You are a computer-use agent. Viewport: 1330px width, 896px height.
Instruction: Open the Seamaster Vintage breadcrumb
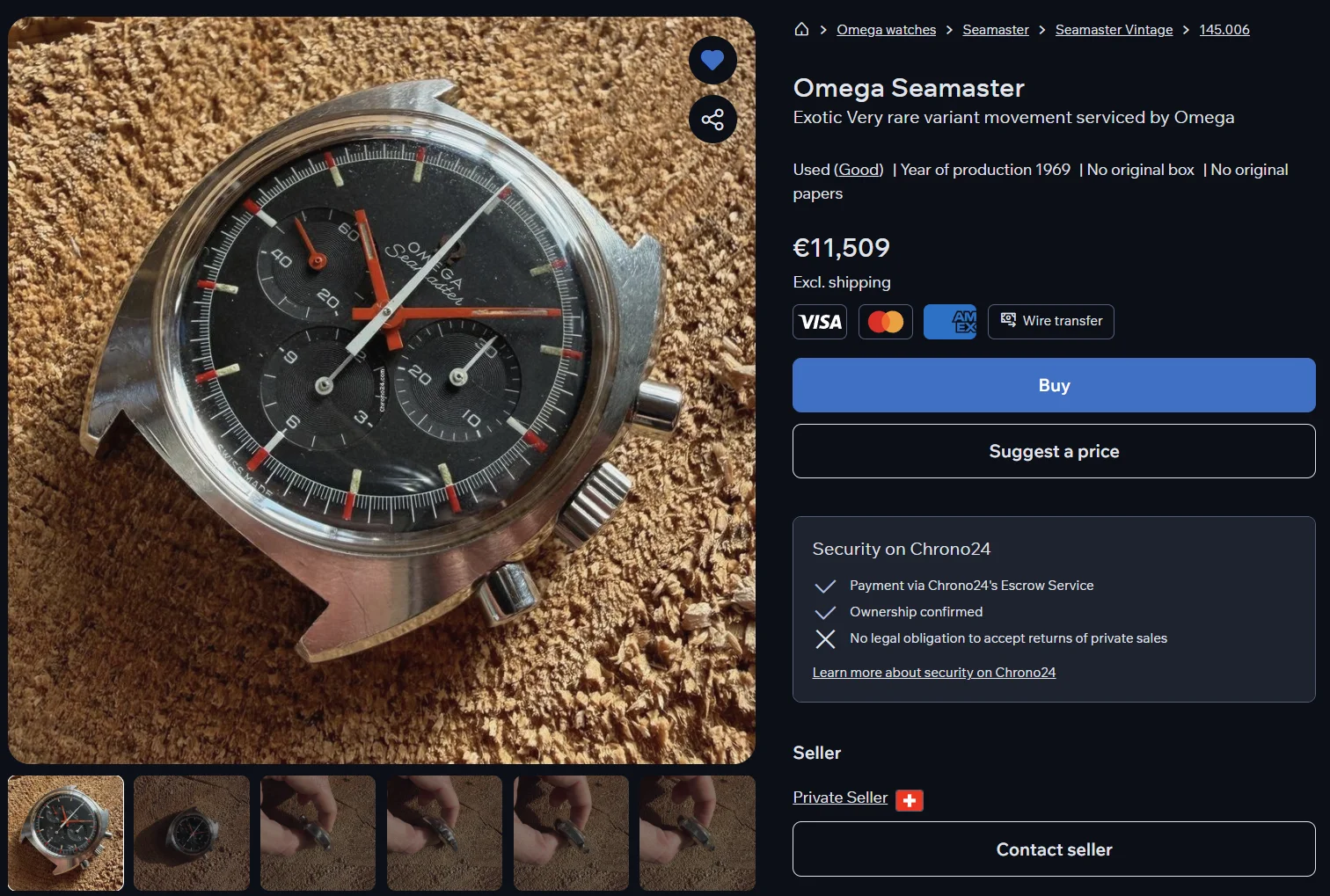(1114, 30)
